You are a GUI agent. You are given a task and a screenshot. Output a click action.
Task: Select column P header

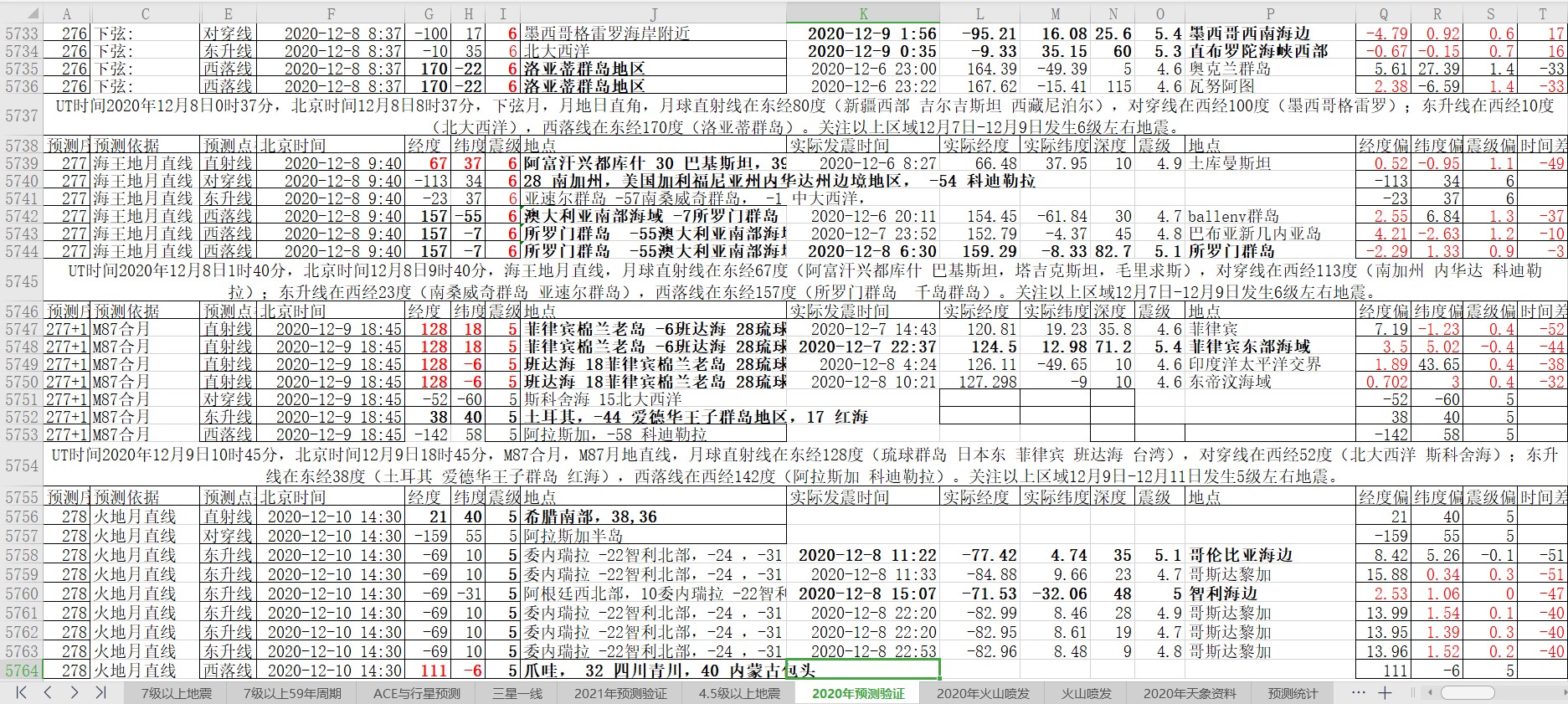(x=1270, y=13)
